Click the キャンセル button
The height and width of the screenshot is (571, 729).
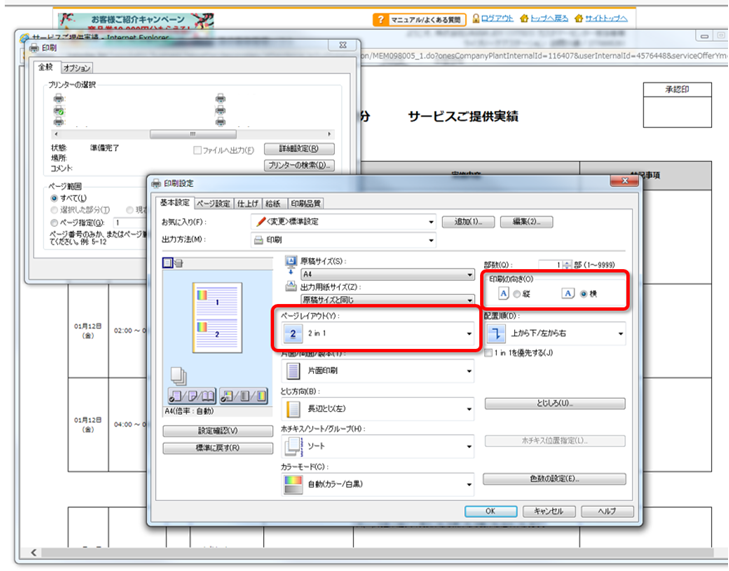(549, 511)
